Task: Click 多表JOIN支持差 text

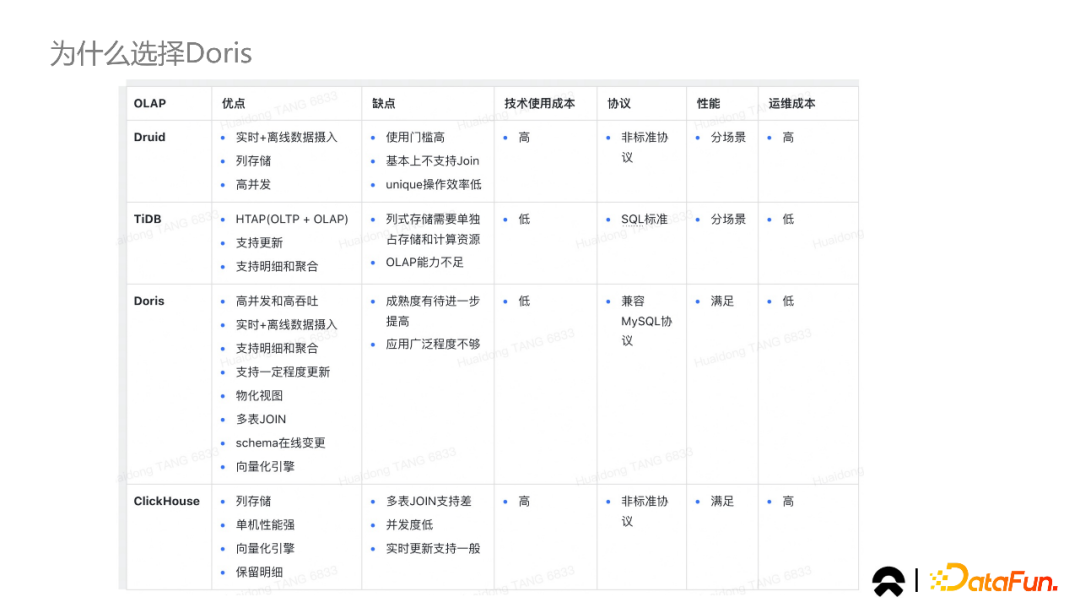Action: click(x=428, y=501)
